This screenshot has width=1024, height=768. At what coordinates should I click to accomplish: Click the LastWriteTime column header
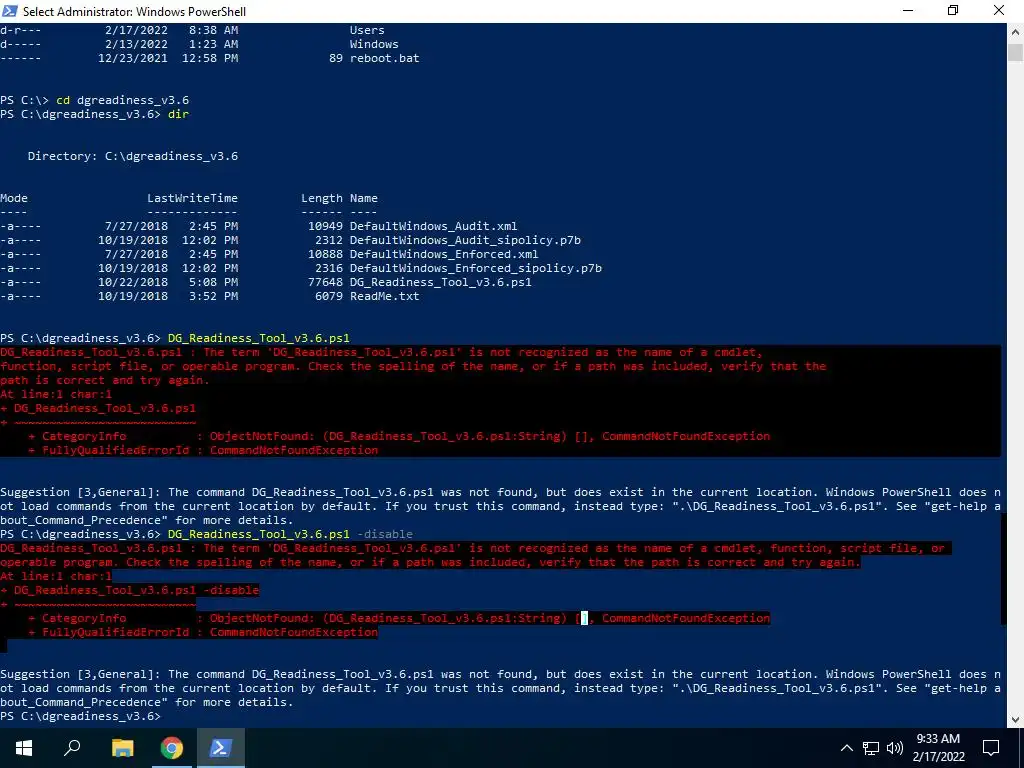pyautogui.click(x=192, y=198)
